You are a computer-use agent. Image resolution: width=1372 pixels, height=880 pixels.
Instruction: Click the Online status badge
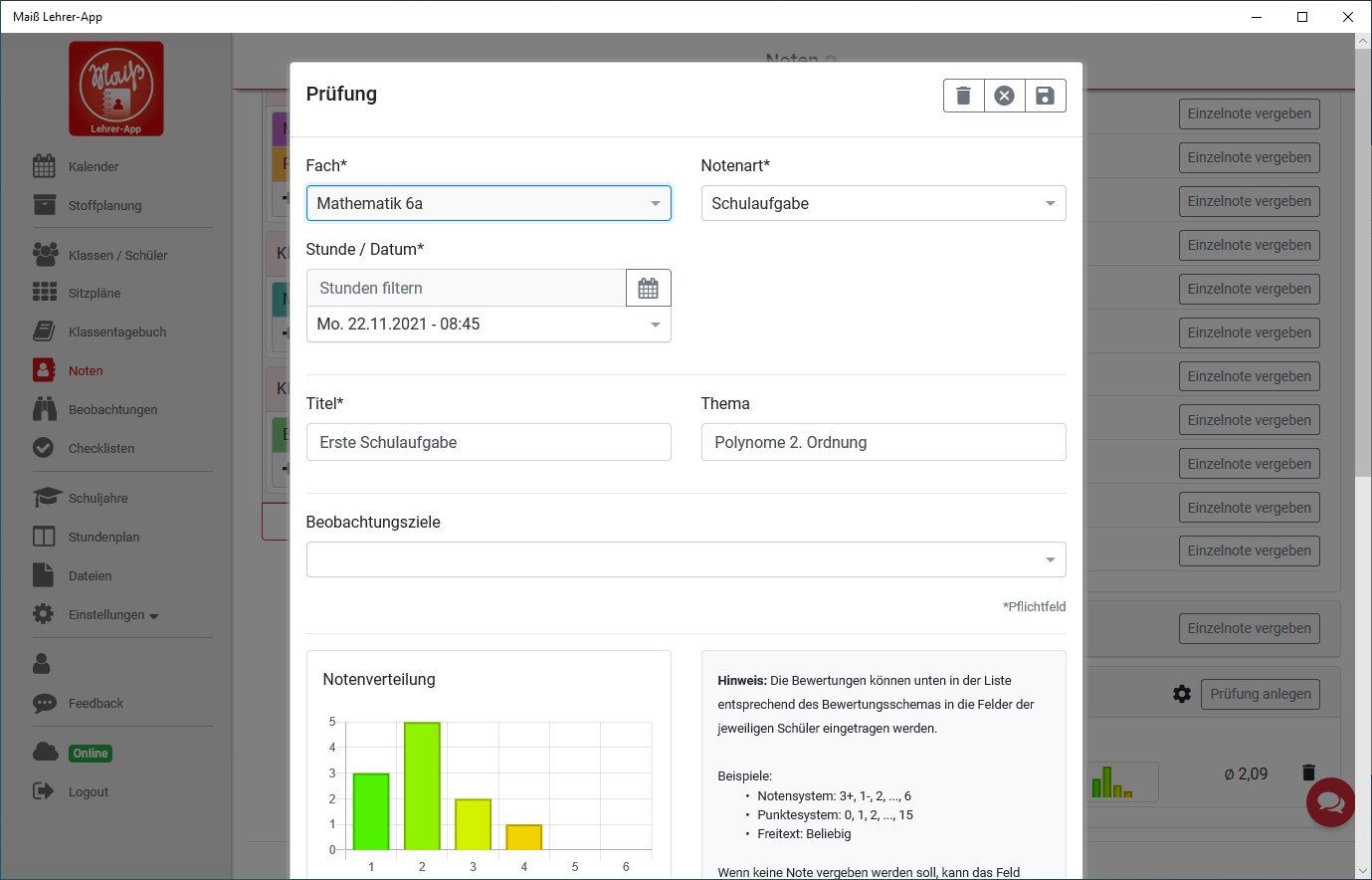pos(91,754)
